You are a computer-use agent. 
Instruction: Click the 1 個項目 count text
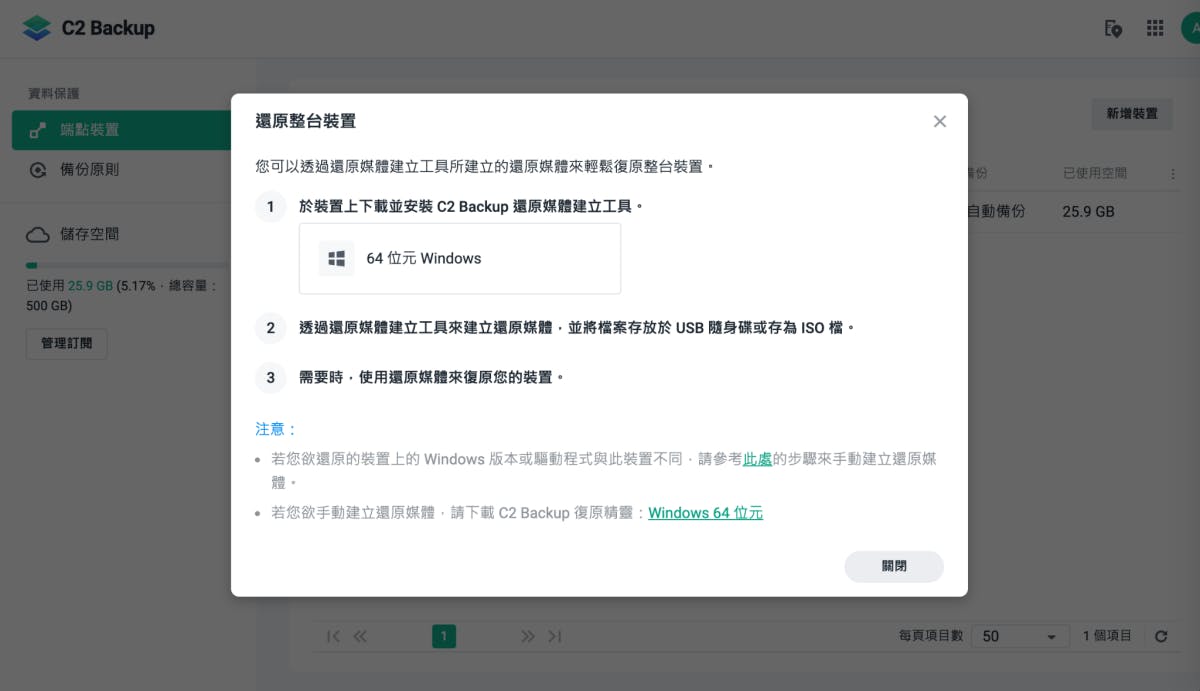1107,636
